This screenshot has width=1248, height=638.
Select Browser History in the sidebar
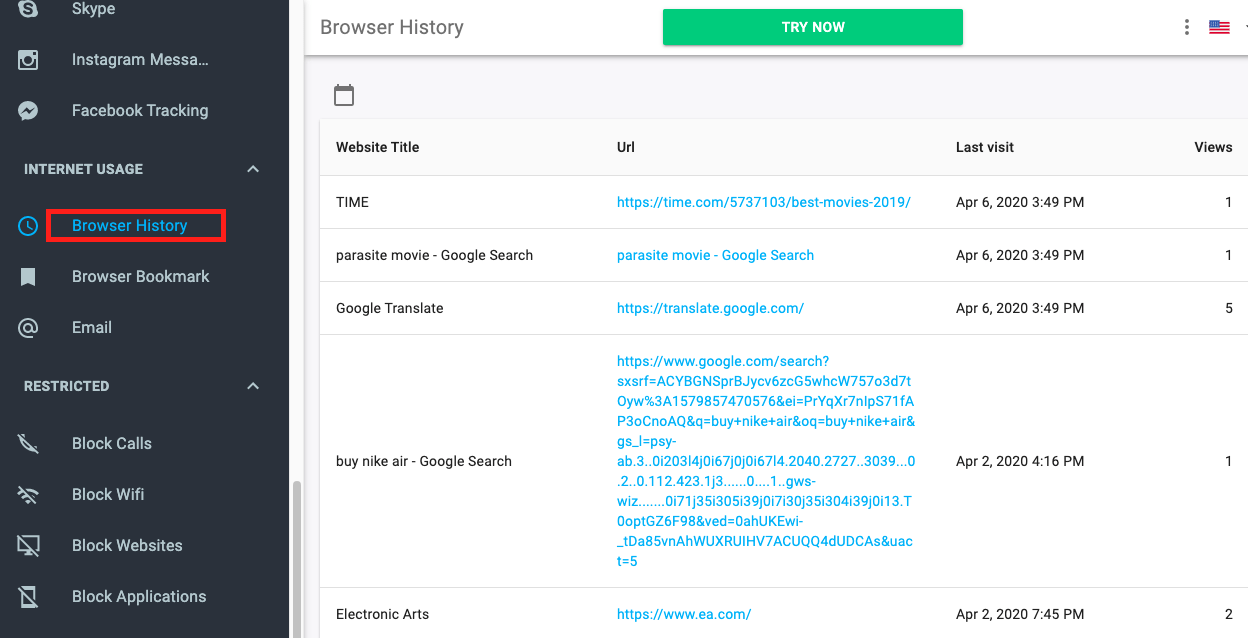click(x=130, y=225)
